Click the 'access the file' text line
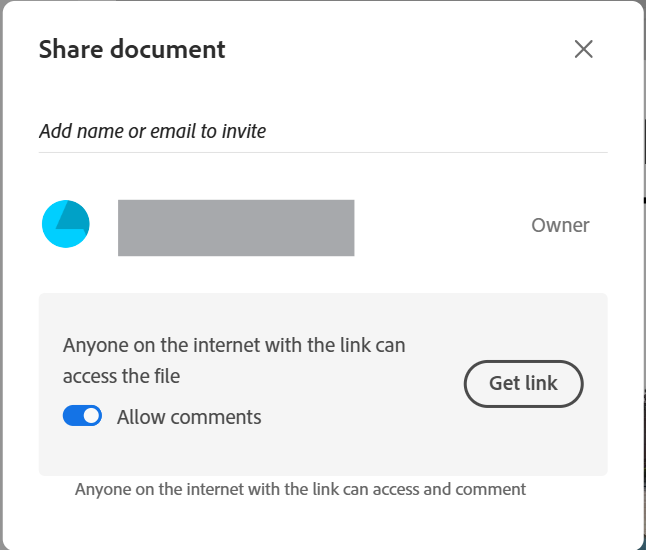Viewport: 646px width, 550px height. click(x=121, y=377)
